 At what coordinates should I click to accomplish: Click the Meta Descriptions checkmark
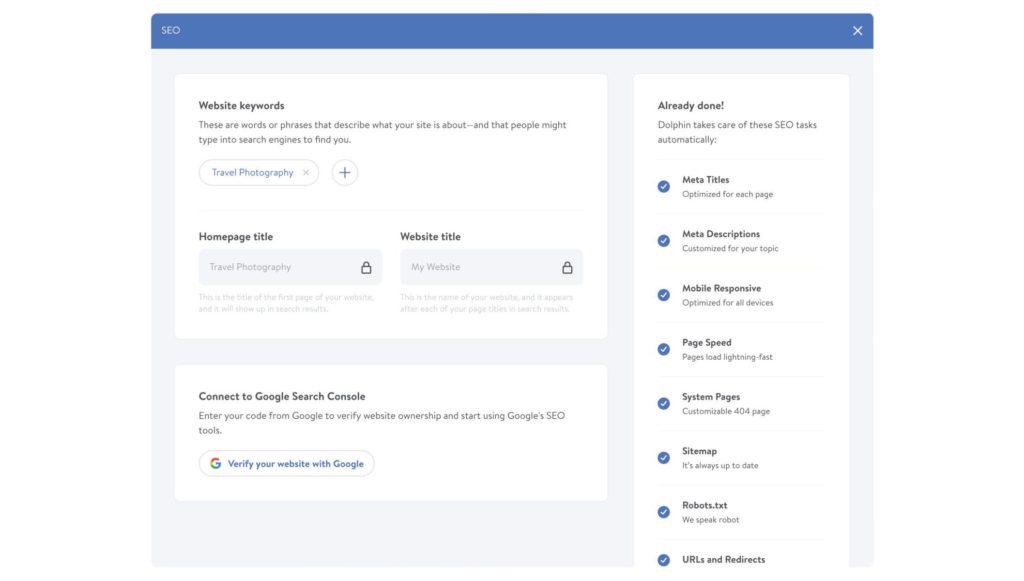(x=664, y=241)
